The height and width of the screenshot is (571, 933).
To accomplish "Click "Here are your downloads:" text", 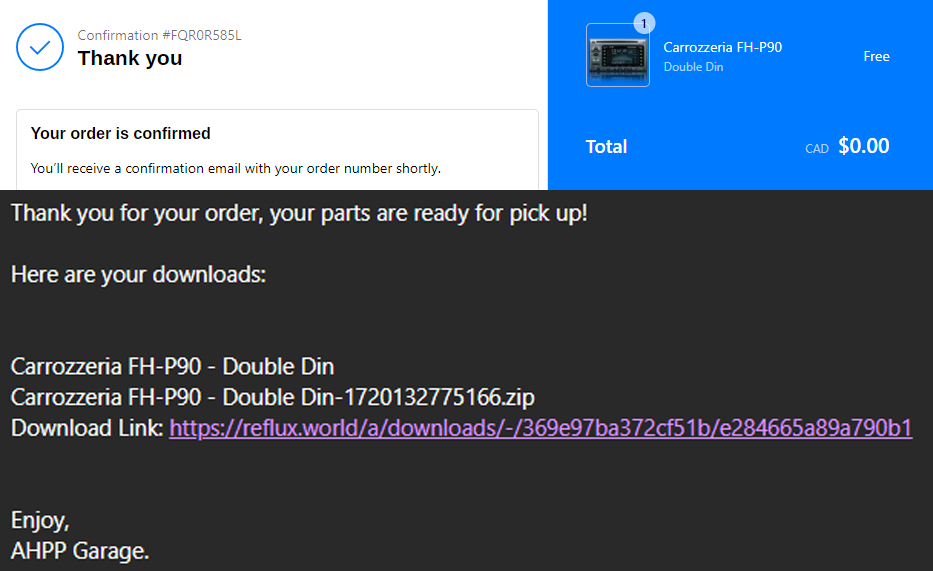I will pyautogui.click(x=138, y=274).
